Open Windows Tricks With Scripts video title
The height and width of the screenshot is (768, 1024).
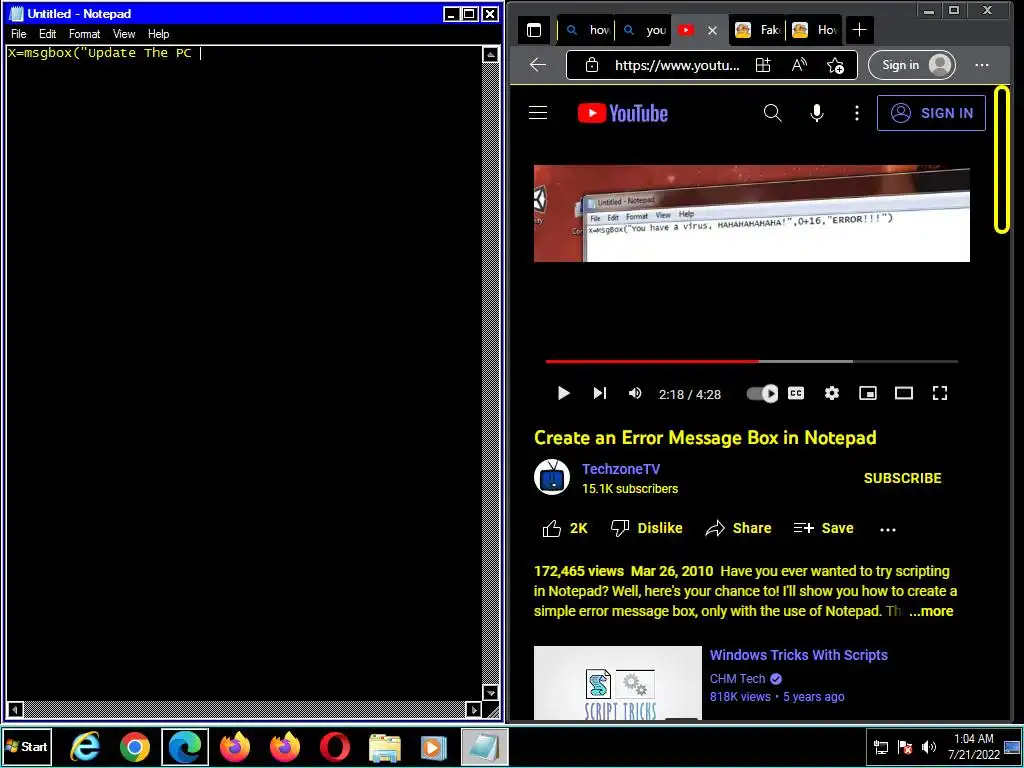(x=799, y=655)
